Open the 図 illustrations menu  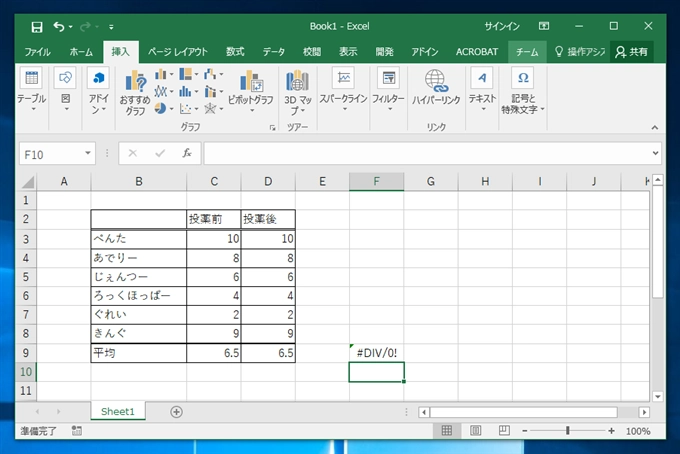[65, 90]
